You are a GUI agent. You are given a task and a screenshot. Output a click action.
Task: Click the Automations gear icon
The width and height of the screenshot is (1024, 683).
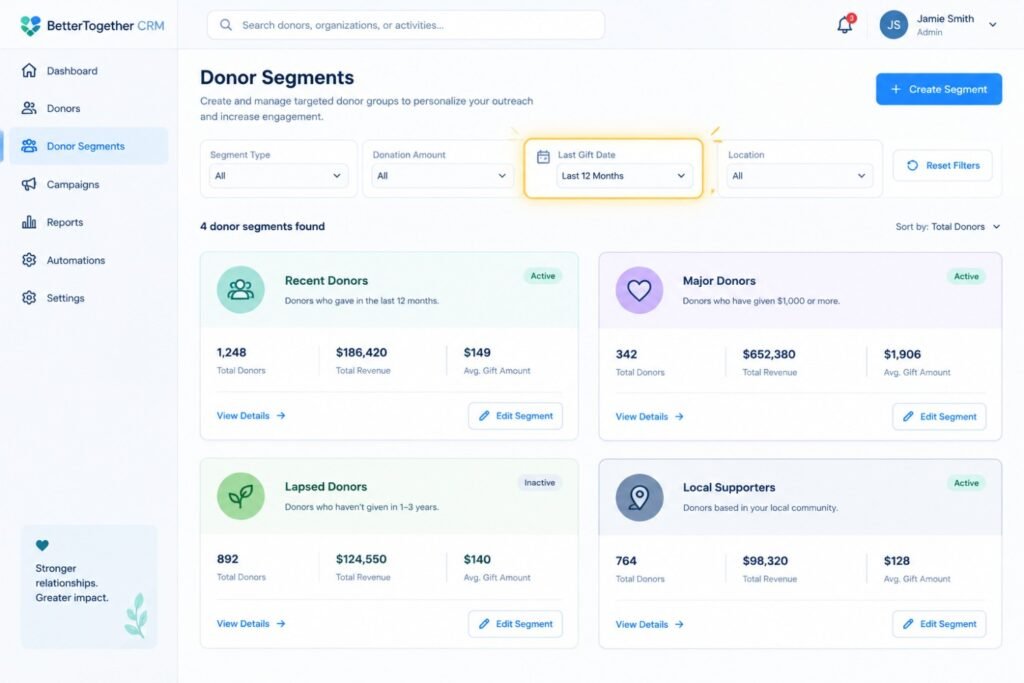tap(29, 260)
